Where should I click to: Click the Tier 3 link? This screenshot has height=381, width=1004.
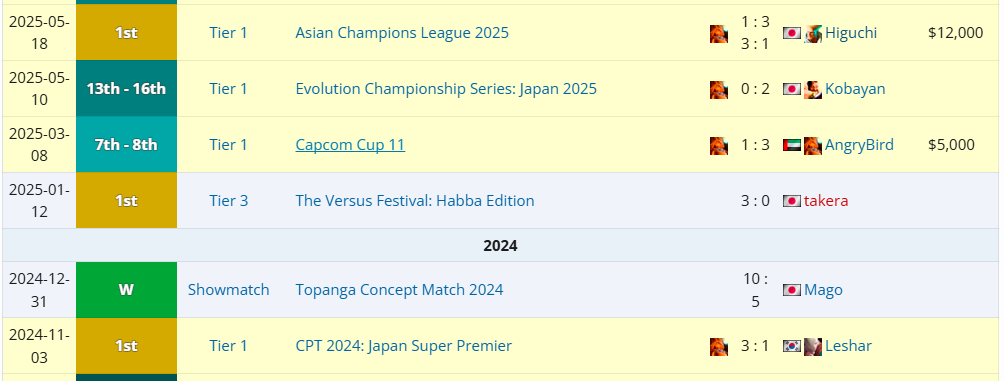[x=228, y=200]
